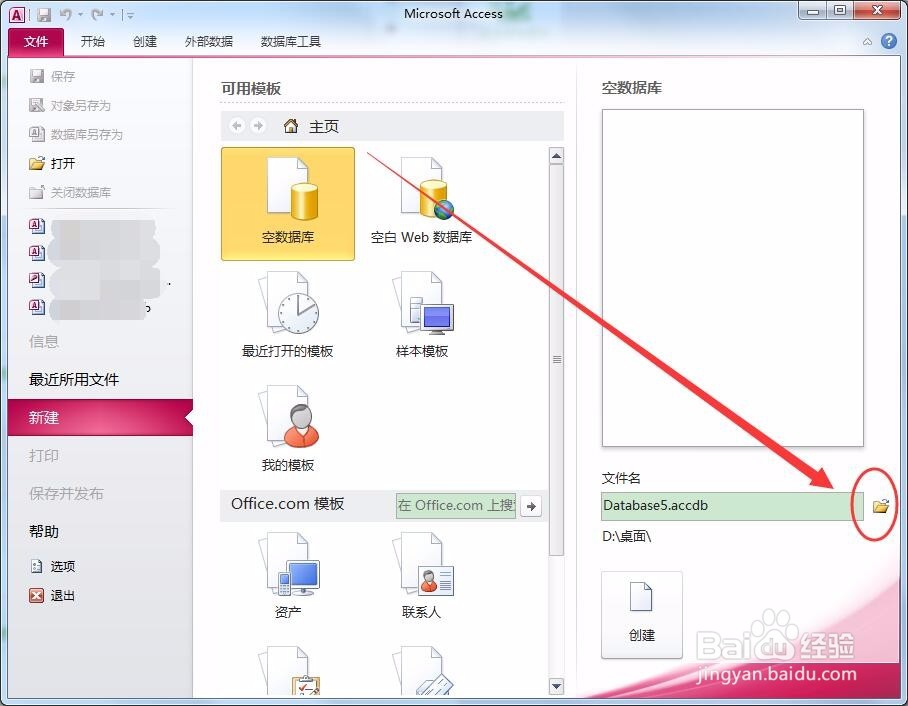The width and height of the screenshot is (908, 706).
Task: Open the 文件 tab
Action: (x=36, y=42)
